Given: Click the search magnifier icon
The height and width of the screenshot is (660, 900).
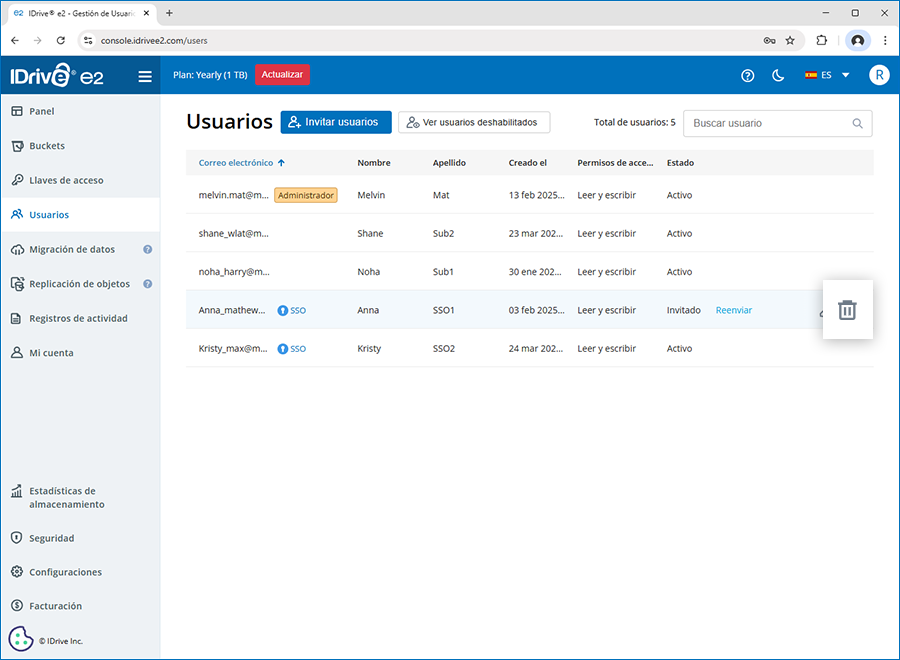Looking at the screenshot, I should pyautogui.click(x=857, y=123).
